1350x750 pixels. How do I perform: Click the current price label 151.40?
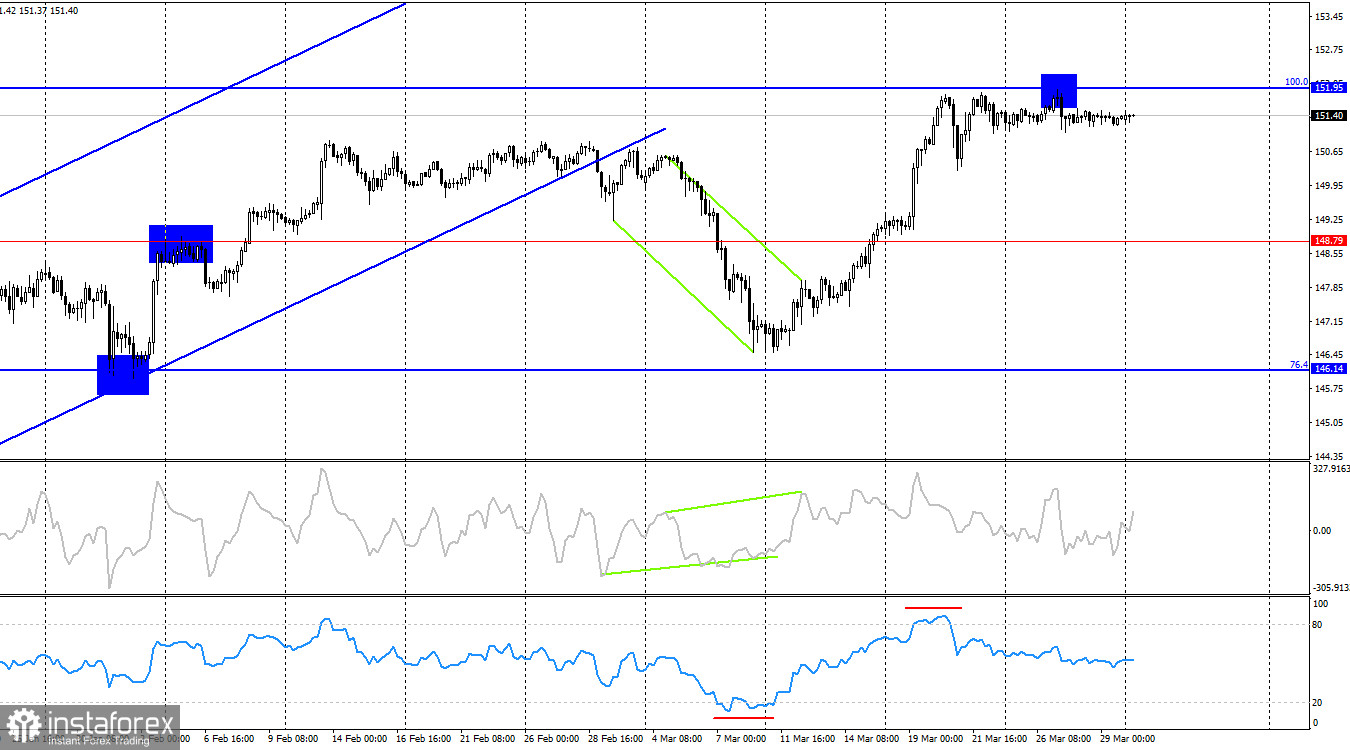pos(1329,116)
